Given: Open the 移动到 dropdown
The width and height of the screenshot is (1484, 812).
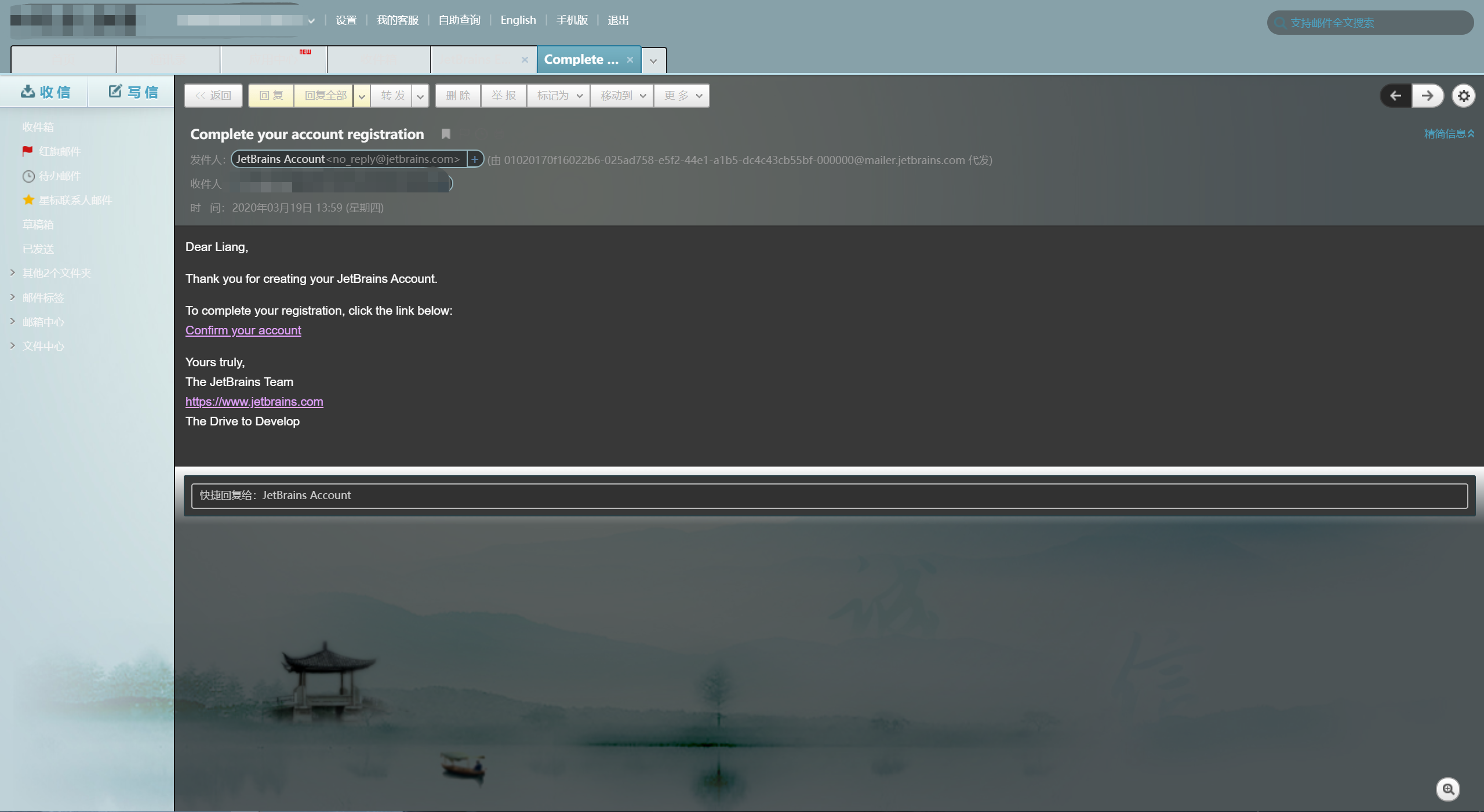Looking at the screenshot, I should coord(622,96).
